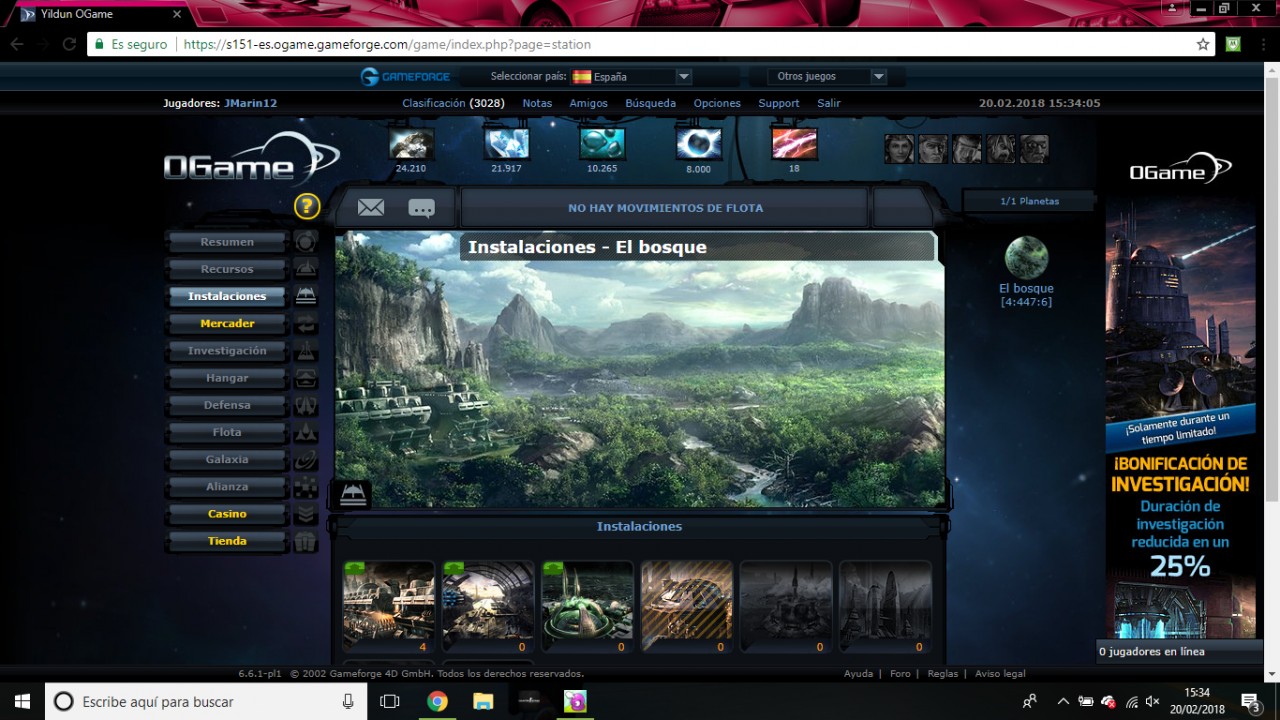Click the icon beside the Hangar menu
This screenshot has height=720, width=1280.
[x=306, y=378]
